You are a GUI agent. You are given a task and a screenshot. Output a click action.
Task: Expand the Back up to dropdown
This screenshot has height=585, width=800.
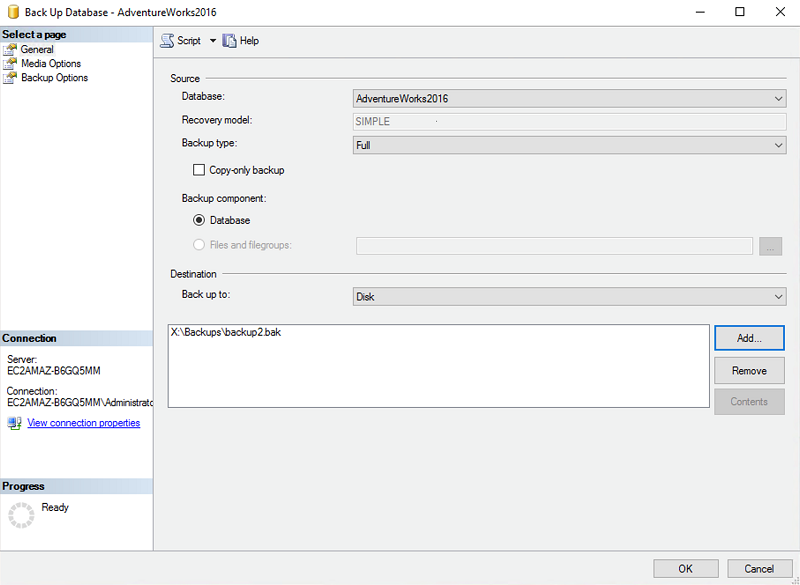point(778,296)
